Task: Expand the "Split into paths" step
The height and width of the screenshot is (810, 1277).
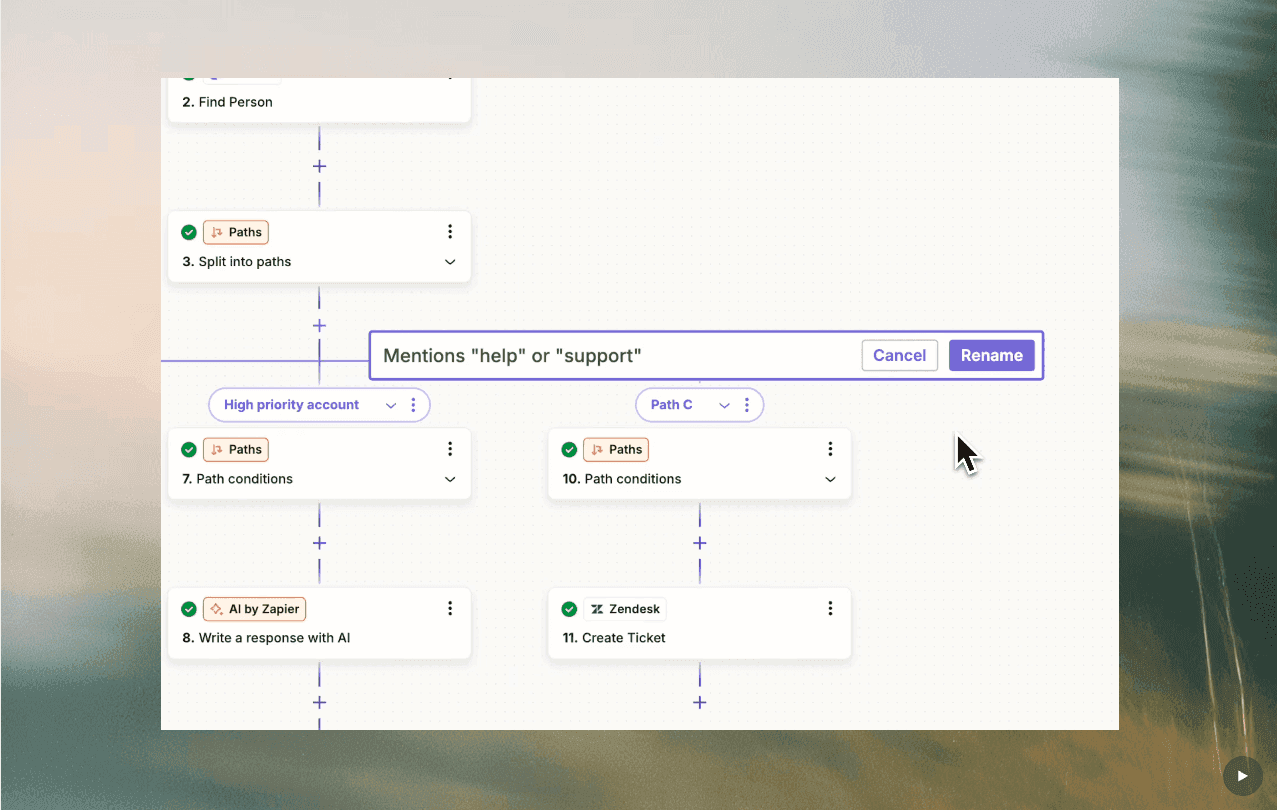Action: 449,261
